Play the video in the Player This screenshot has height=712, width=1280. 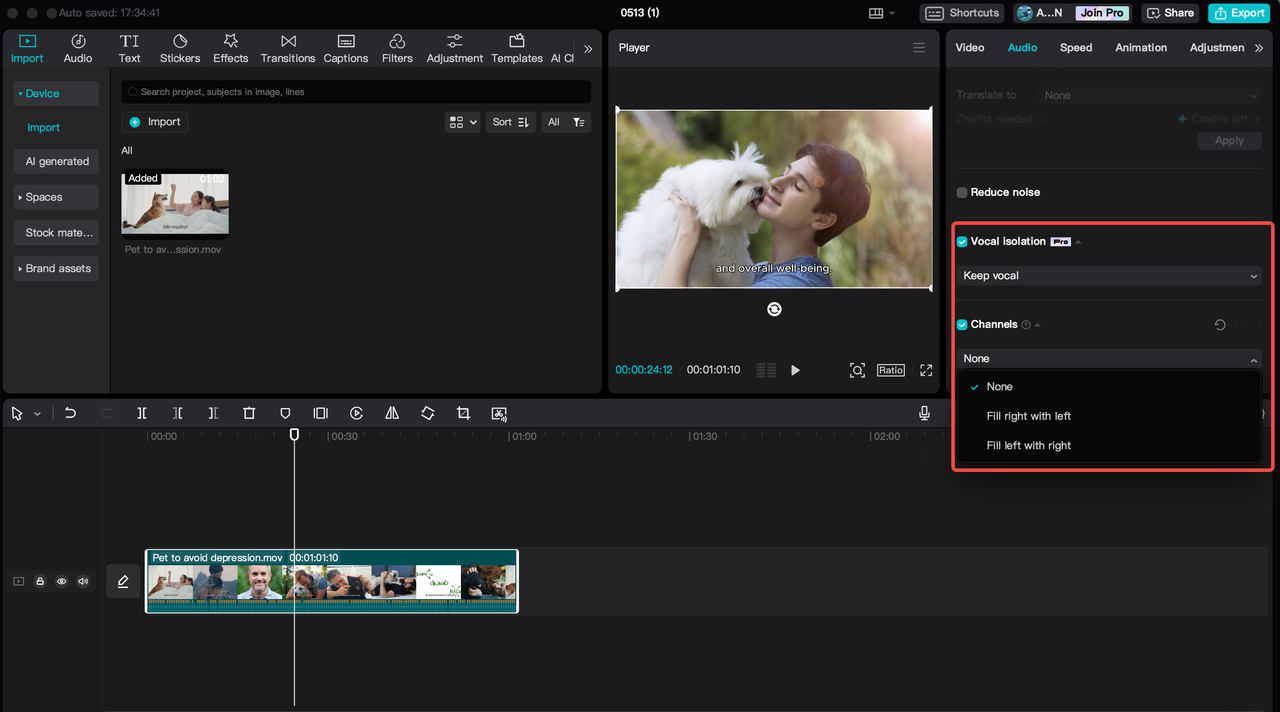tap(795, 370)
